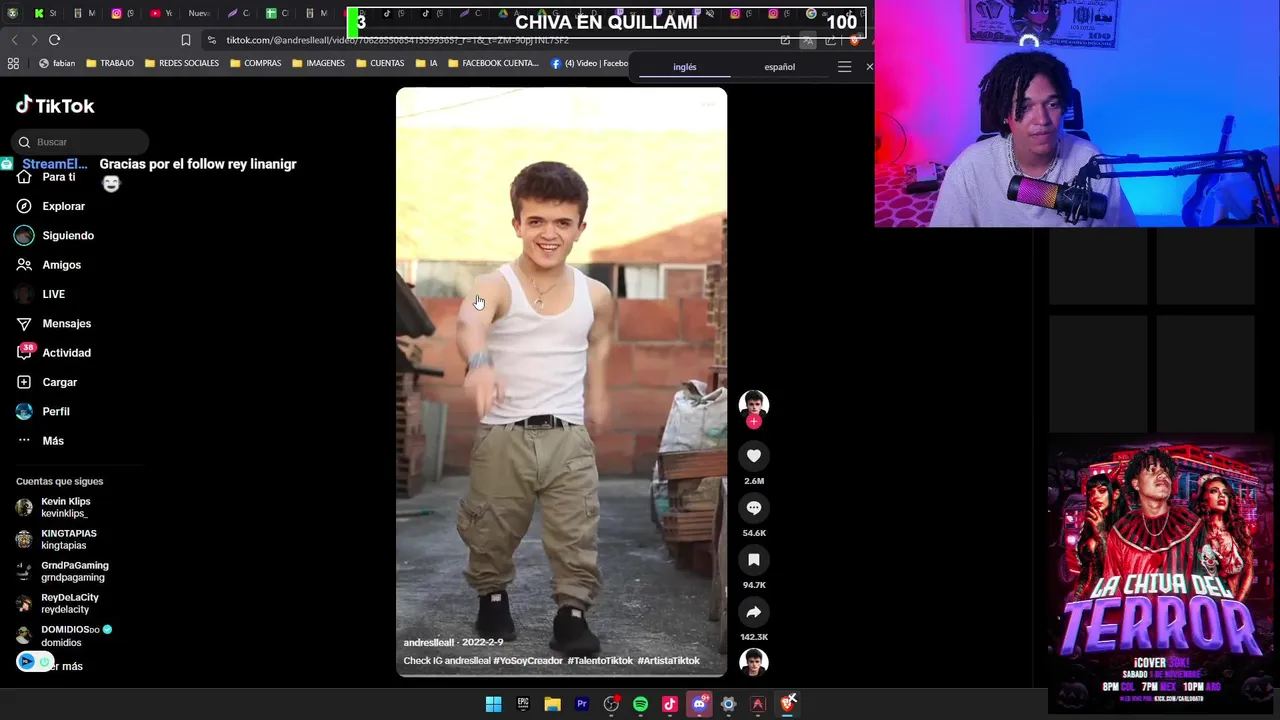Click andreslleall username in caption
The height and width of the screenshot is (720, 1280).
[429, 642]
